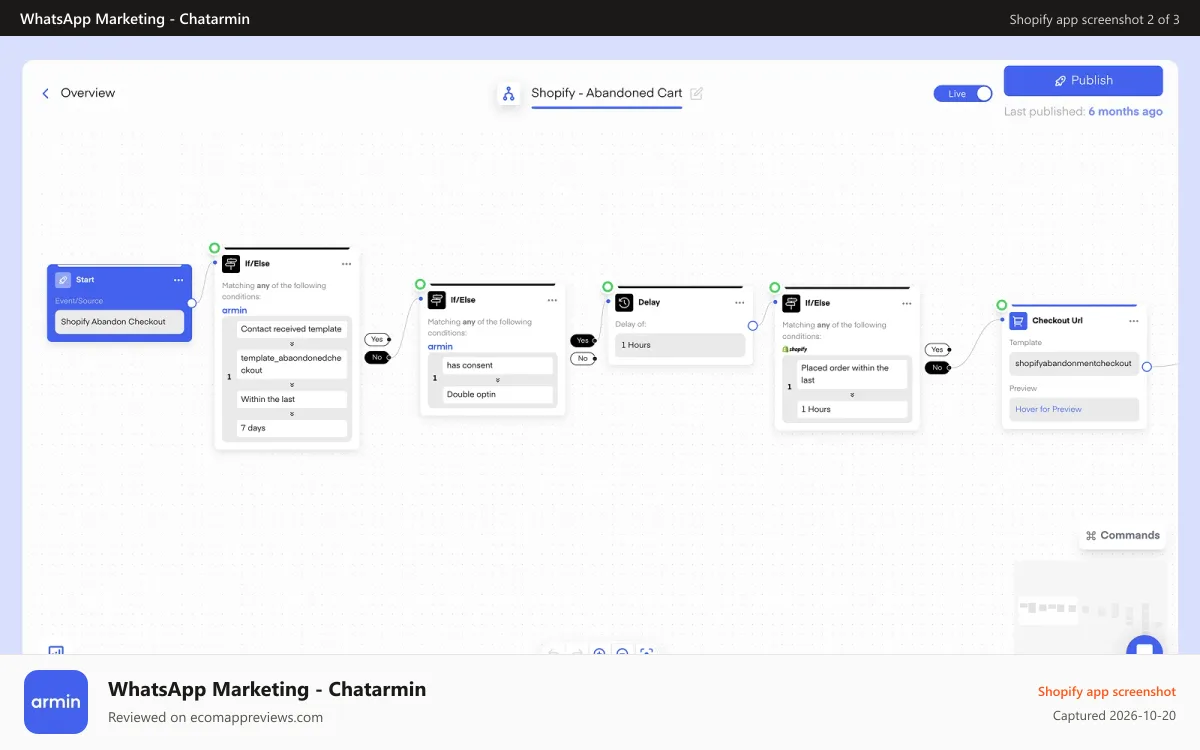Image resolution: width=1200 pixels, height=750 pixels.
Task: Click the first If/Else node icon with 7 days
Action: click(x=231, y=264)
